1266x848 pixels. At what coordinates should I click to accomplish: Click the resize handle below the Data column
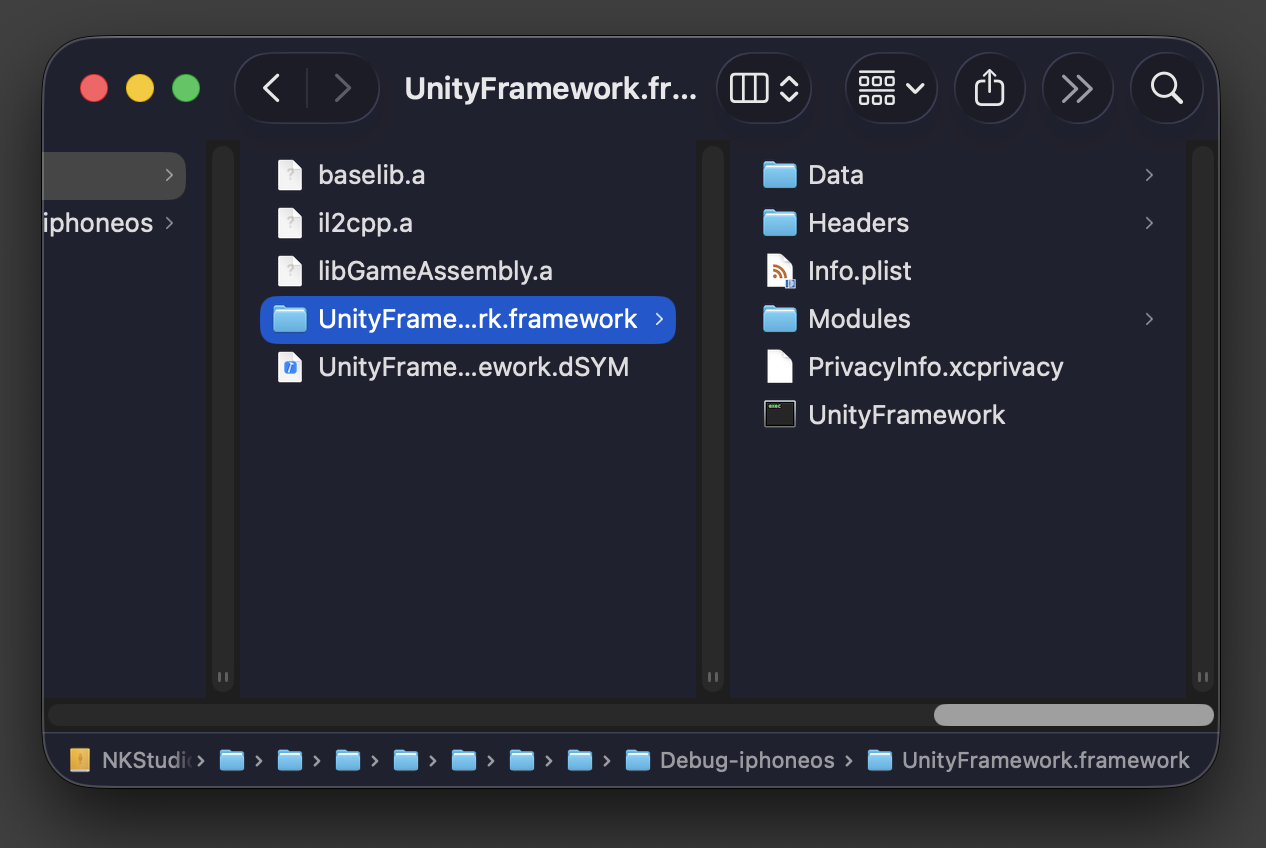pyautogui.click(x=1203, y=677)
